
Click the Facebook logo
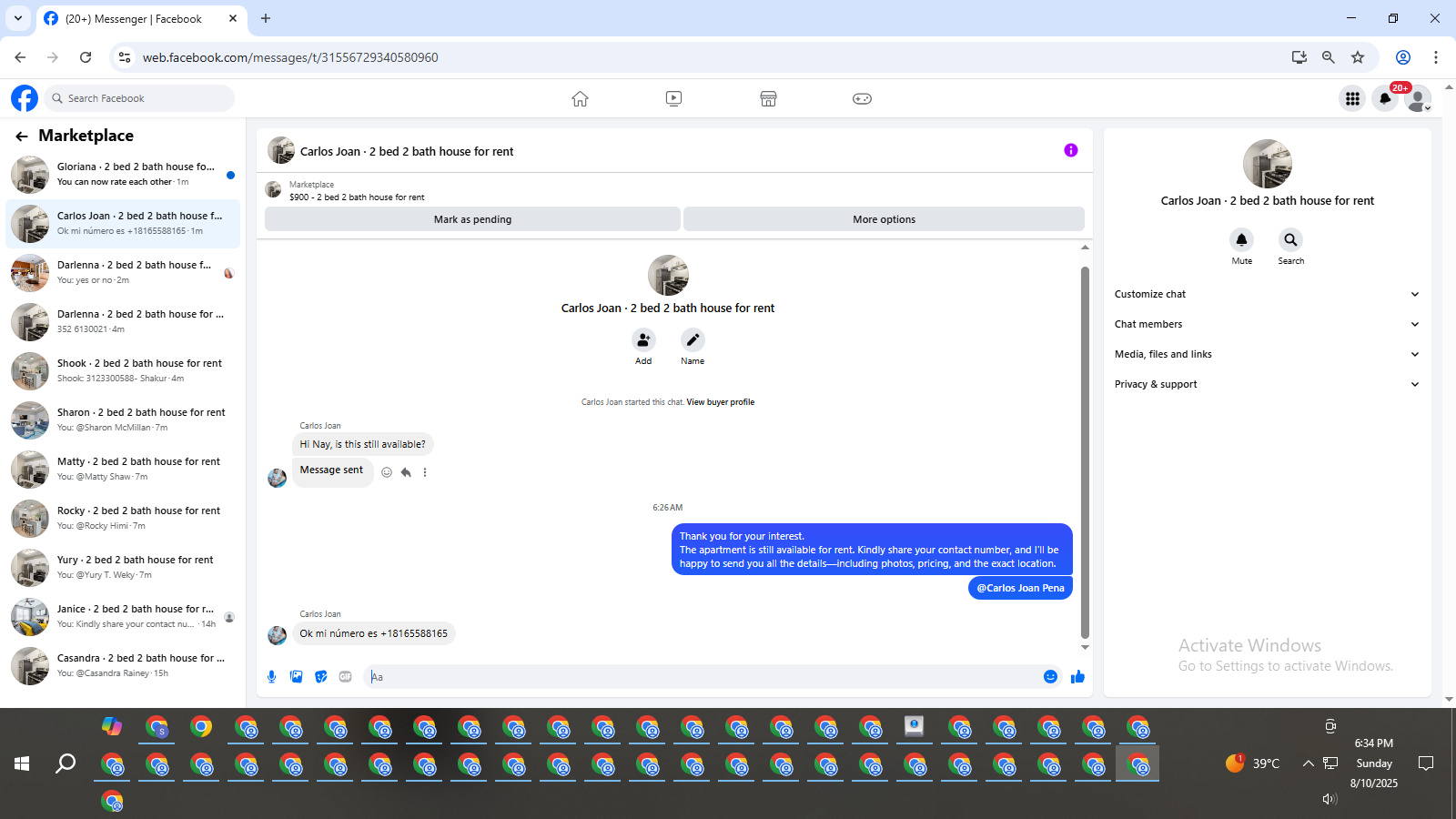pyautogui.click(x=25, y=98)
